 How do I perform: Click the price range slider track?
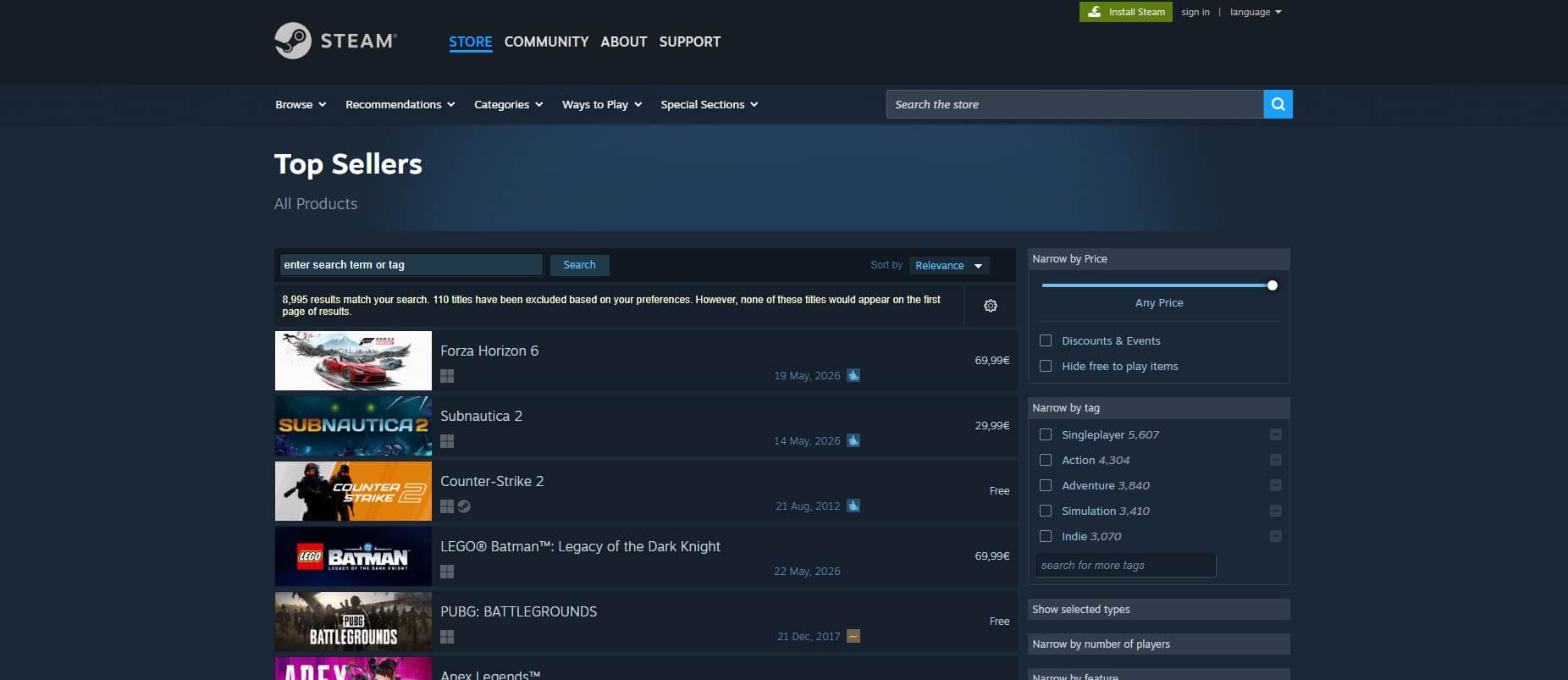[1157, 285]
